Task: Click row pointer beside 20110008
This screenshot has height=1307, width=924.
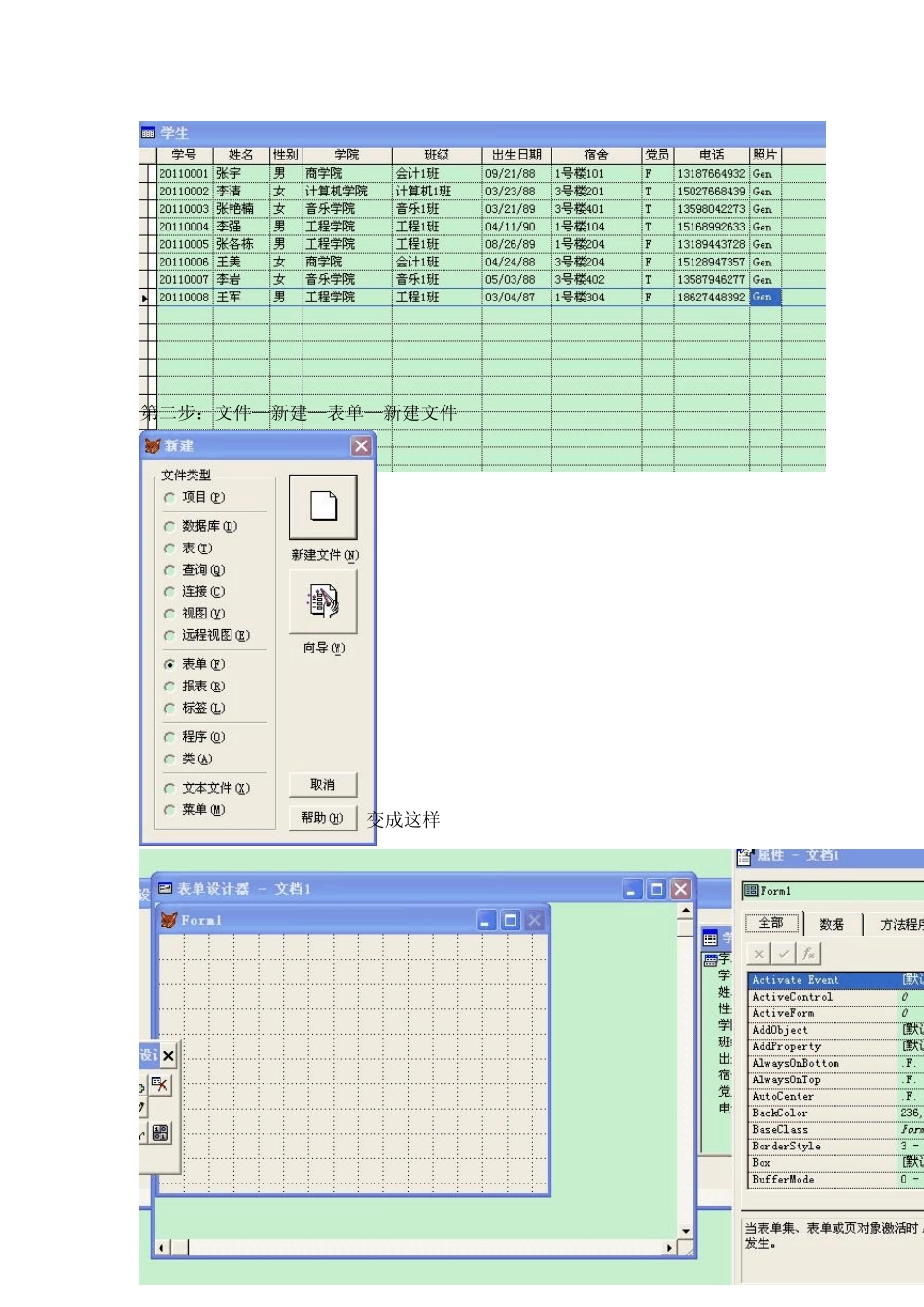Action: click(146, 298)
